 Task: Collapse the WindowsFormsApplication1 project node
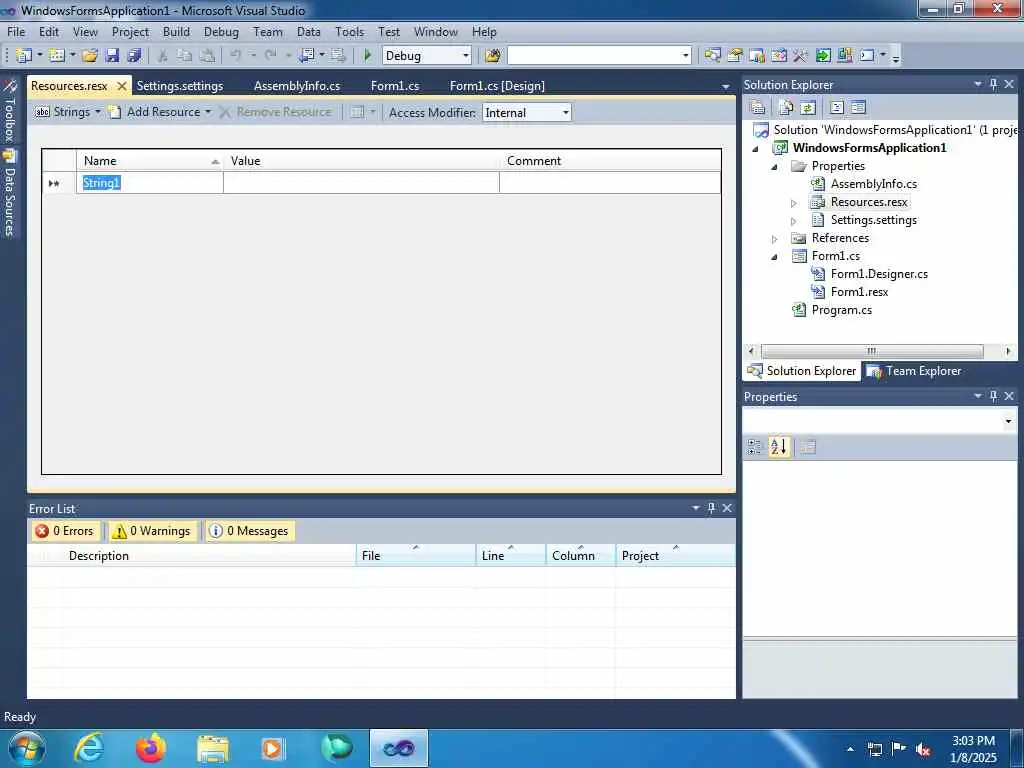(756, 148)
